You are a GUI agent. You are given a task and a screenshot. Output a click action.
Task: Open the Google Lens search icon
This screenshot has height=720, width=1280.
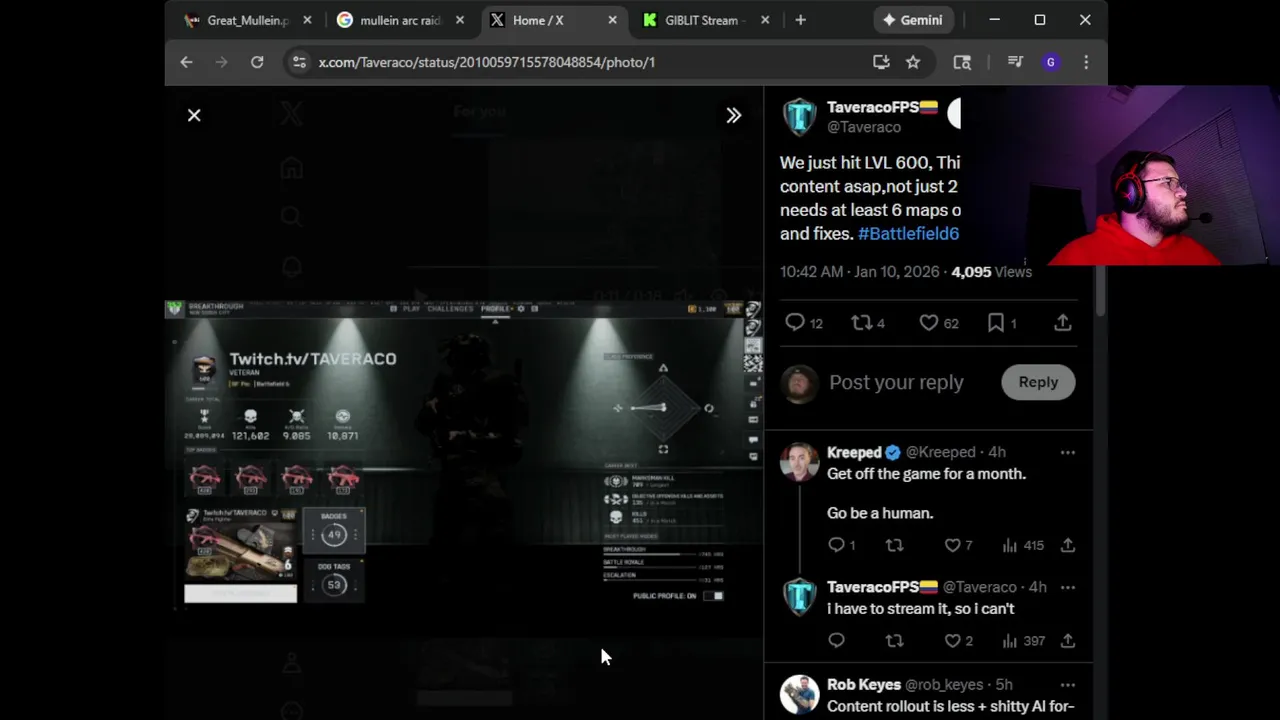[962, 62]
